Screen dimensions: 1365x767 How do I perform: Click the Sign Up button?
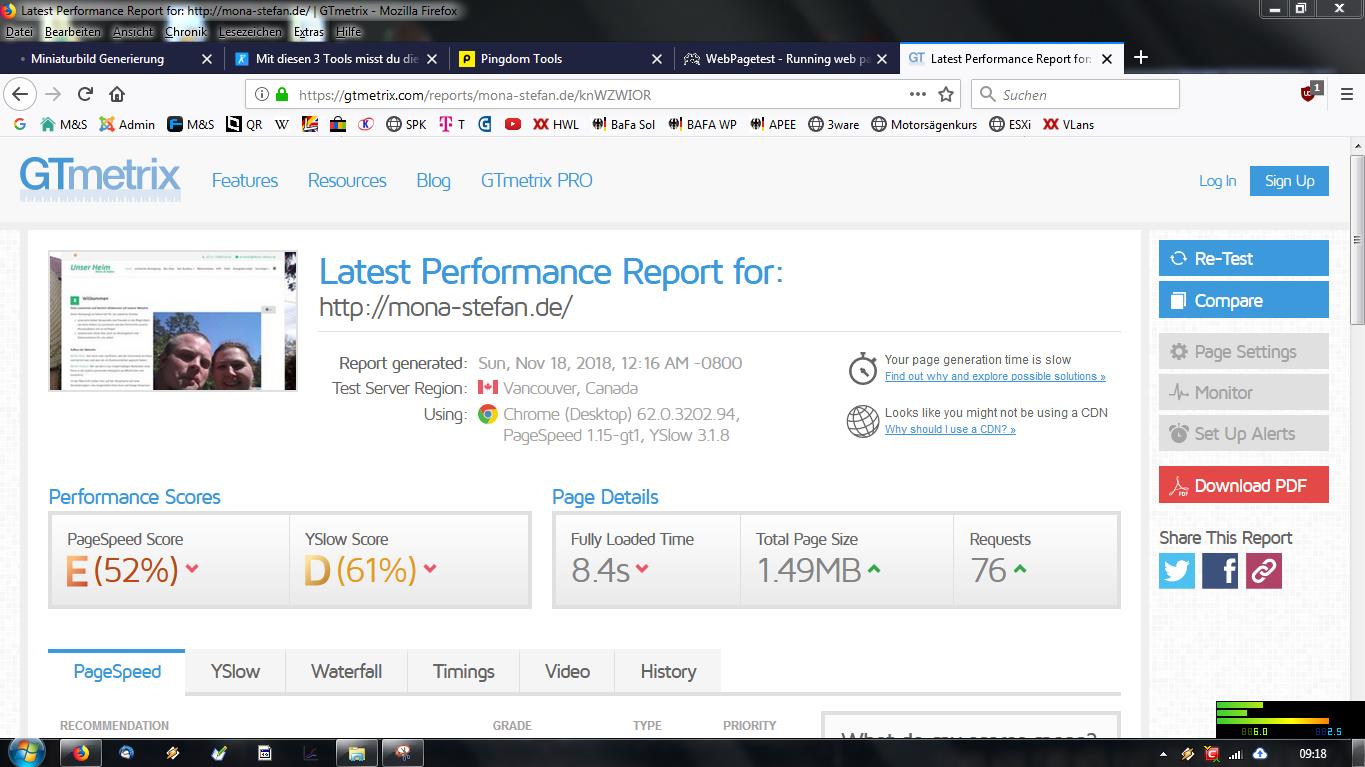click(1289, 181)
